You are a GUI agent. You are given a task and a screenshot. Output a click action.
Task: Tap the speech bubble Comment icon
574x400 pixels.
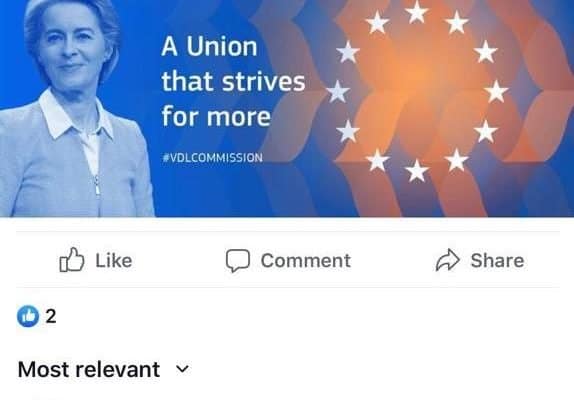pos(238,261)
